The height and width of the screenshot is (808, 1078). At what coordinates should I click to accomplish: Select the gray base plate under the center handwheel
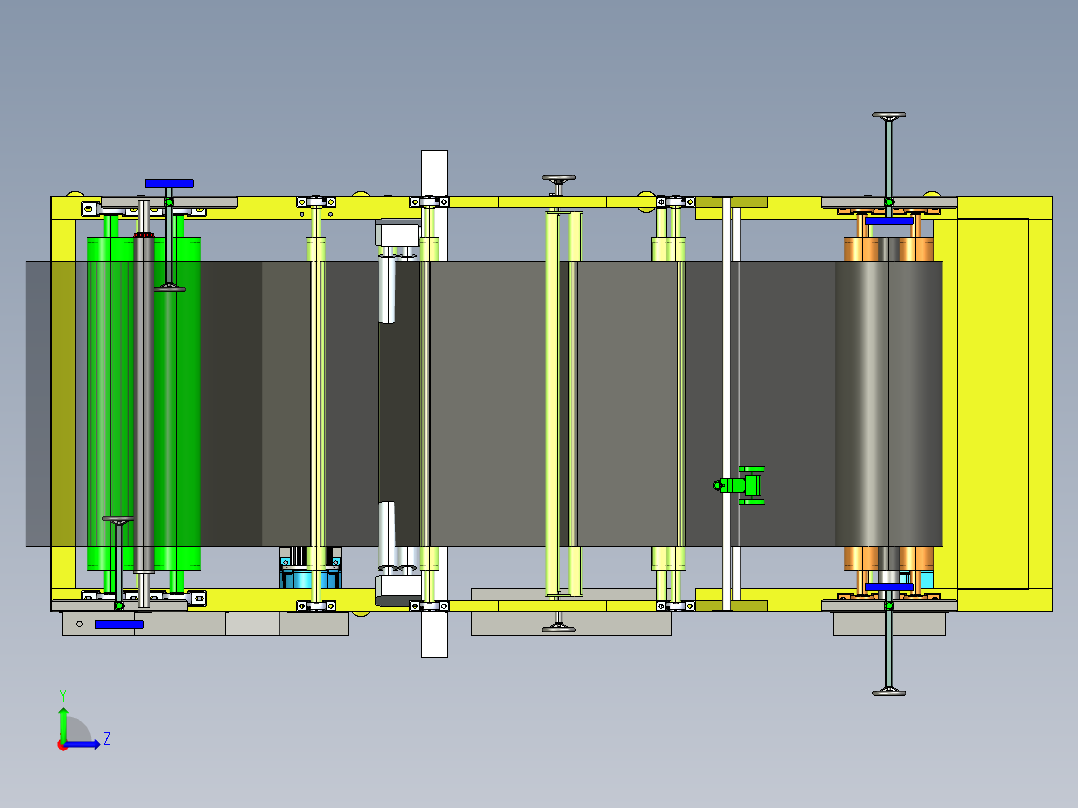point(571,623)
